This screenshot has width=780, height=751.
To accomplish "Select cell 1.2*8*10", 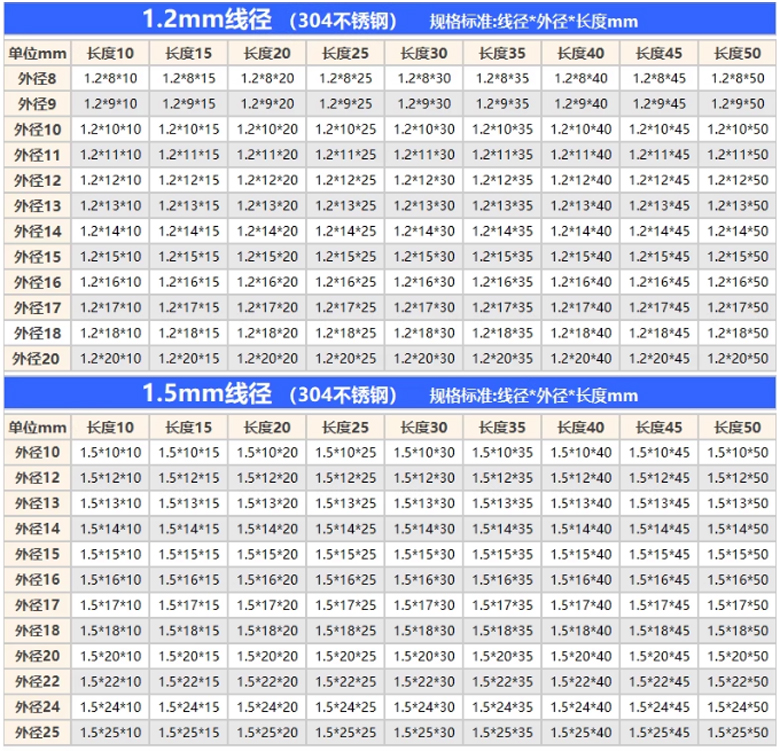I will click(x=110, y=78).
